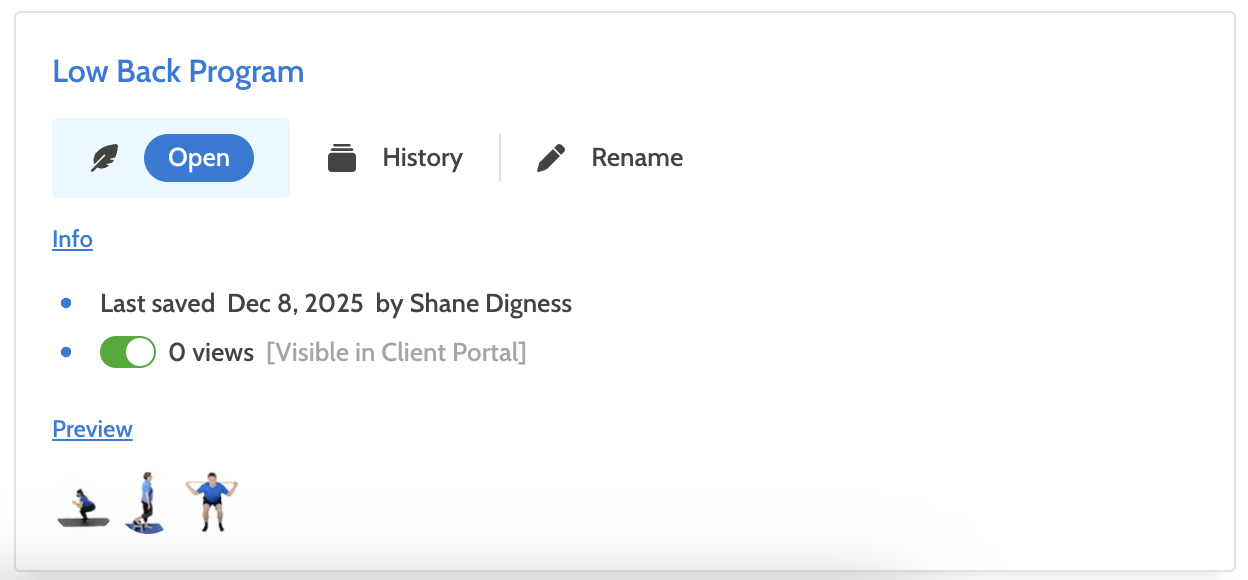Image resolution: width=1248 pixels, height=580 pixels.
Task: Click the bullet beside the views toggle
Action: (x=66, y=352)
